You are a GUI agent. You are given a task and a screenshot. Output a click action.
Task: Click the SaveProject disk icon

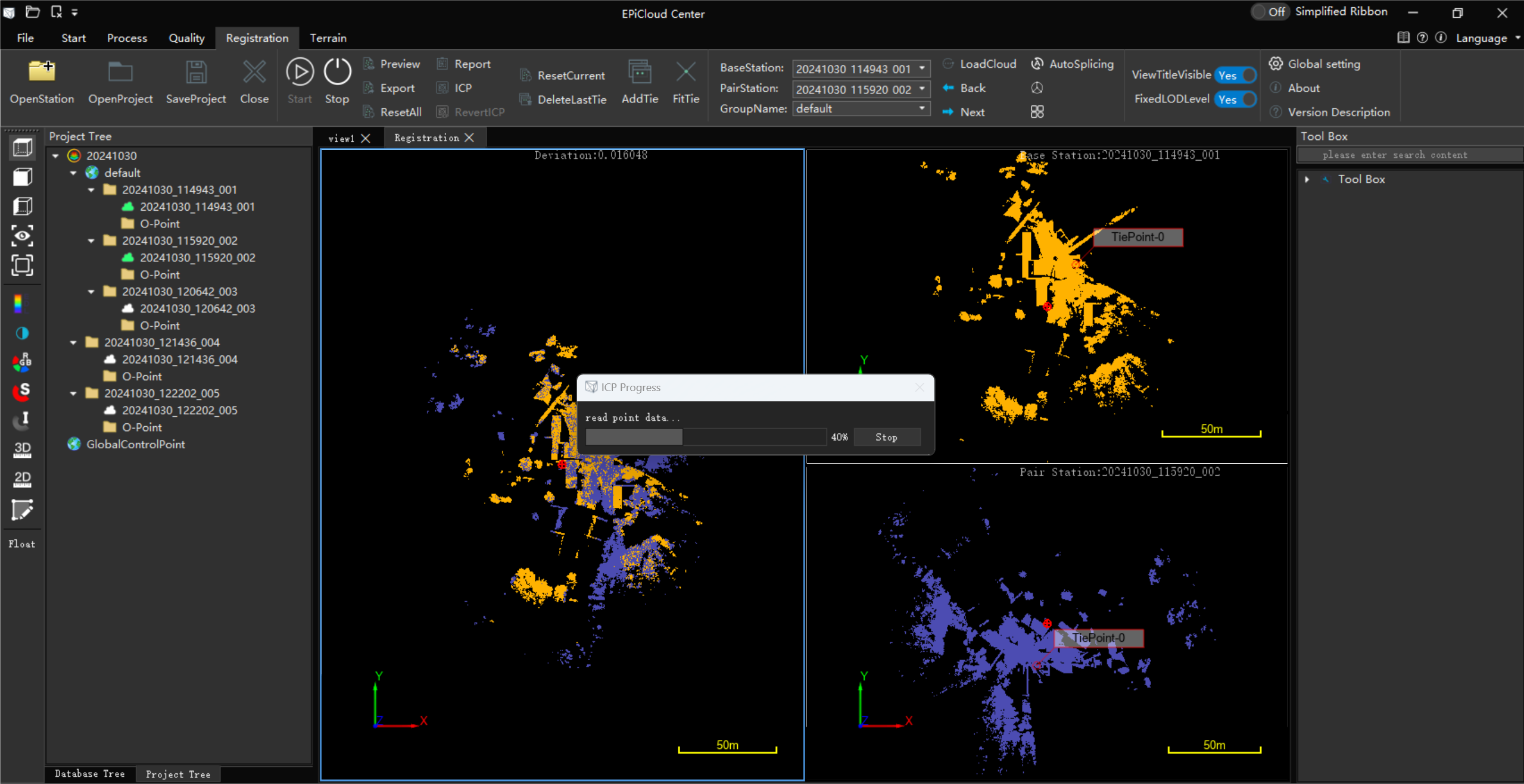(x=196, y=73)
